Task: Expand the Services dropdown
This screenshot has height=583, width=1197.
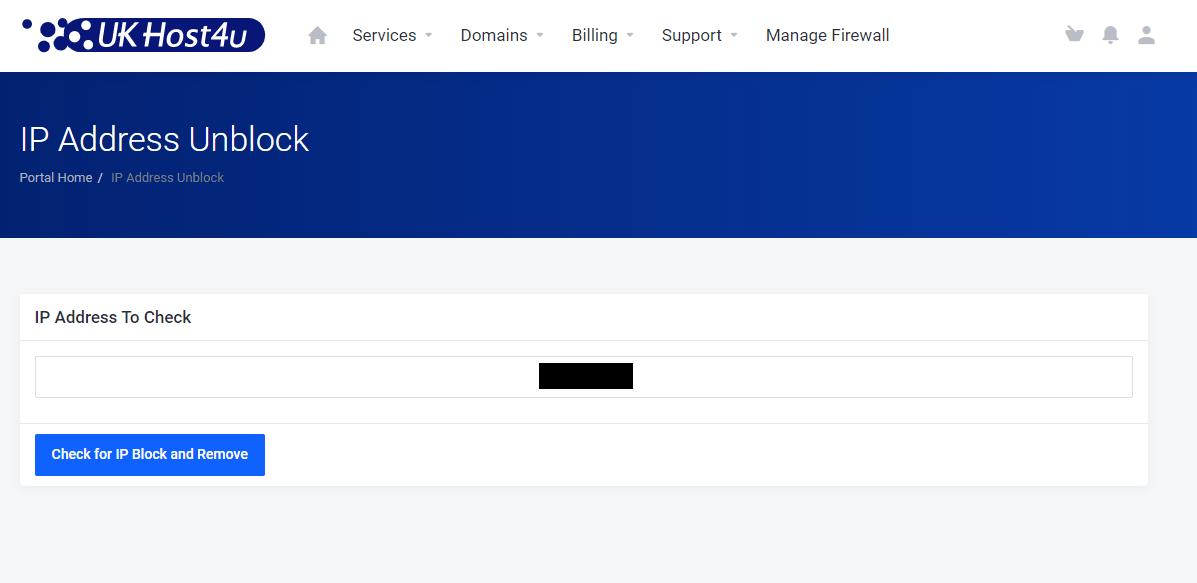Action: pos(385,35)
